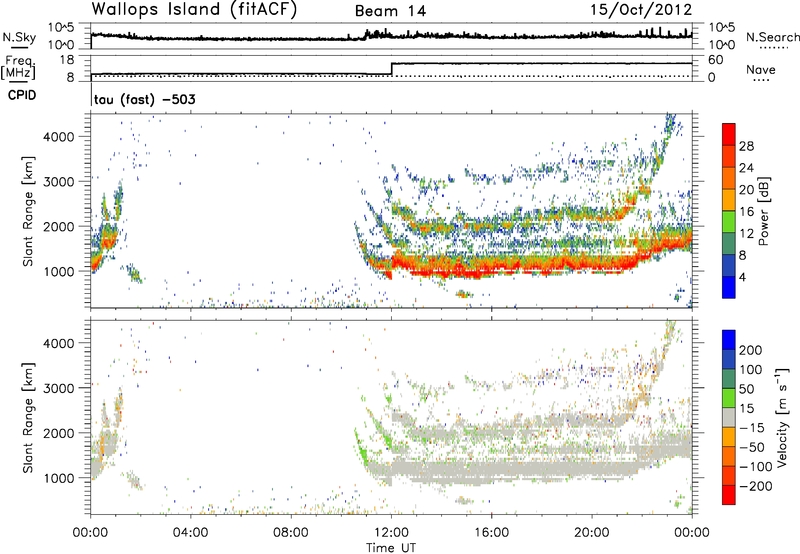Click the "12:00" time tick label
Image resolution: width=800 pixels, height=554 pixels.
(x=391, y=533)
